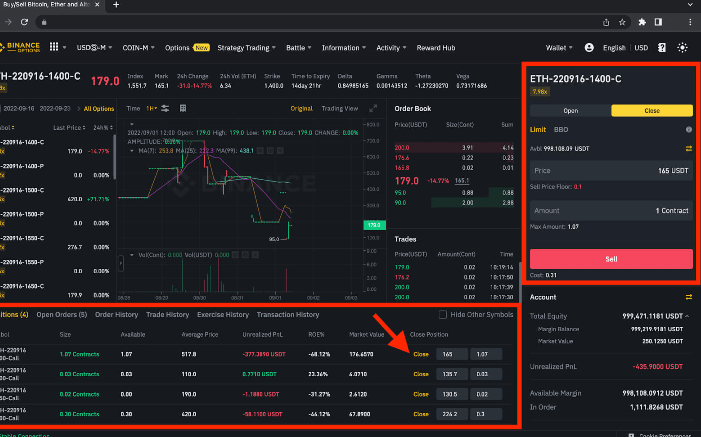Switch to Open Orders (5) tab
The image size is (701, 437).
(x=62, y=314)
